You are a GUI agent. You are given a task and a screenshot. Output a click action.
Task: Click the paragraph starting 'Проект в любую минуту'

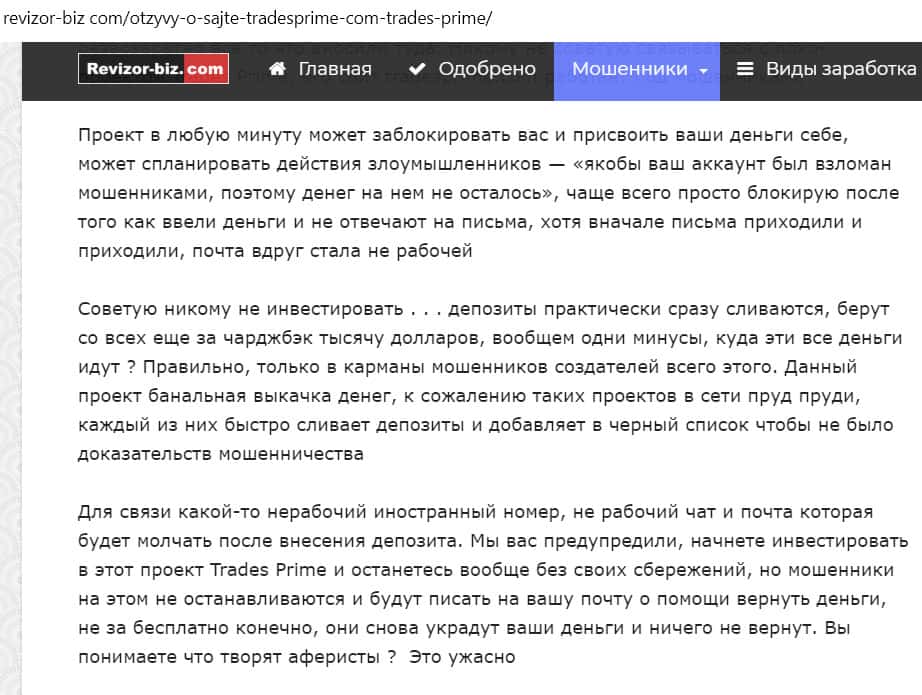click(x=489, y=193)
